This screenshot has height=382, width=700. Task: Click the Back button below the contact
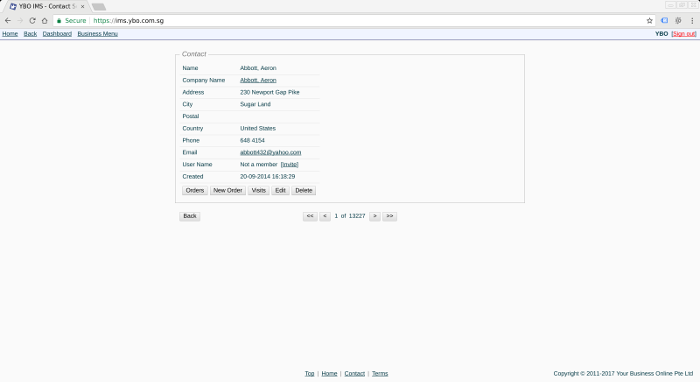click(190, 216)
